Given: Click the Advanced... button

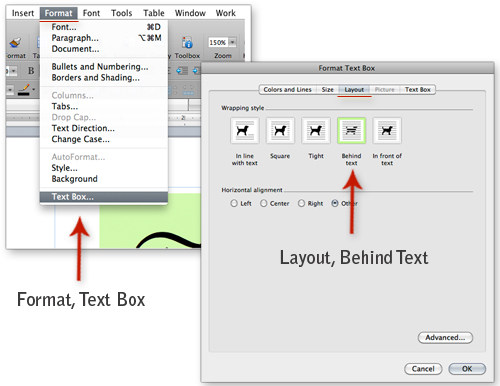Looking at the screenshot, I should (x=445, y=337).
